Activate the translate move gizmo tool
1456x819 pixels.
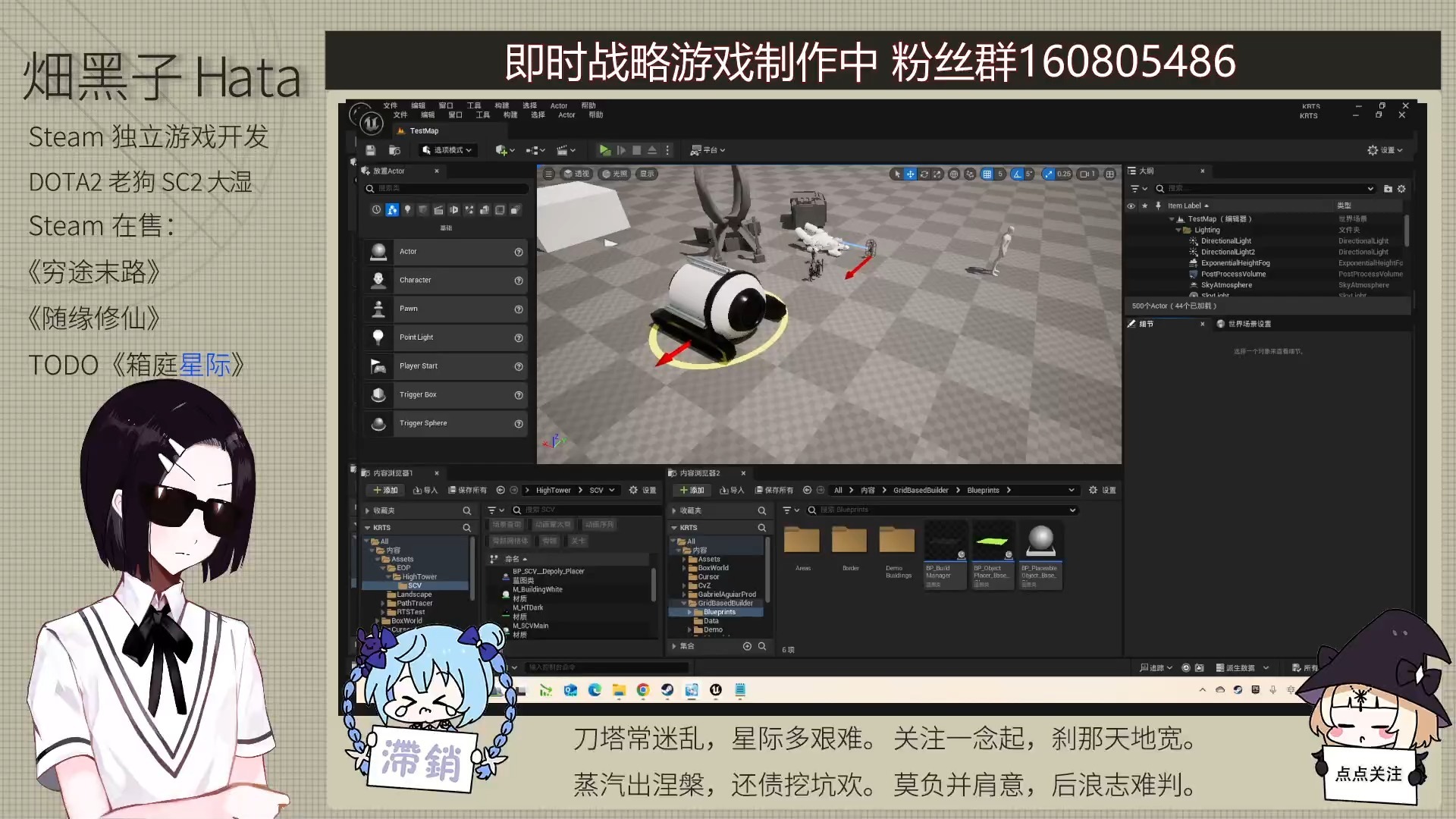(x=910, y=174)
